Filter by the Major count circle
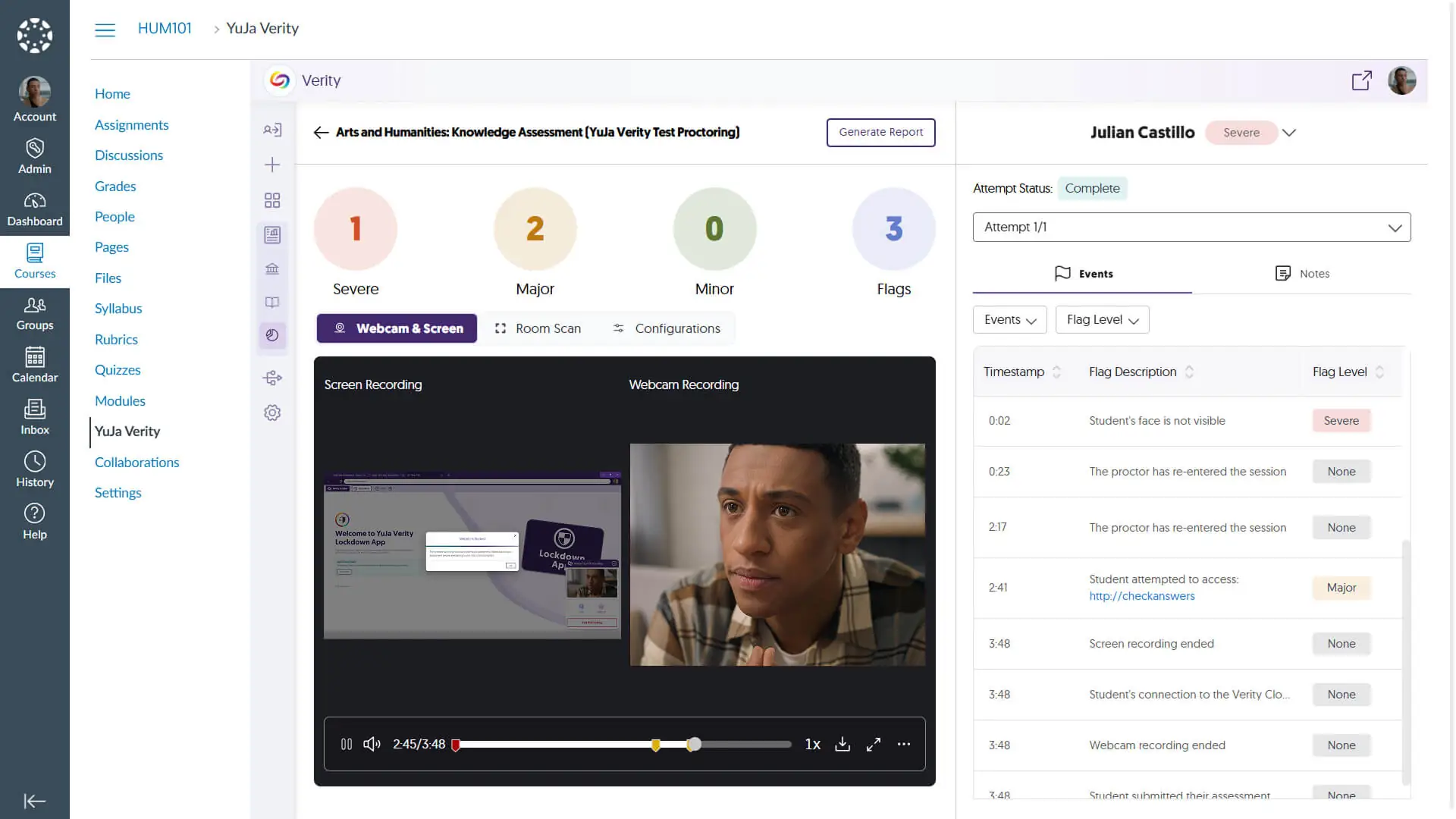This screenshot has width=1456, height=819. point(535,229)
